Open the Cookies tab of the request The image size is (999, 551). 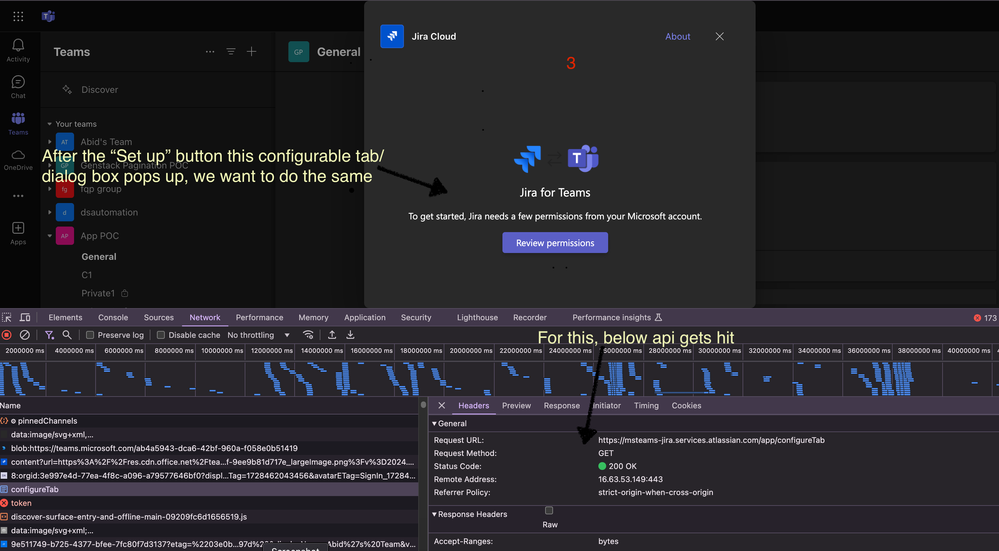click(686, 406)
